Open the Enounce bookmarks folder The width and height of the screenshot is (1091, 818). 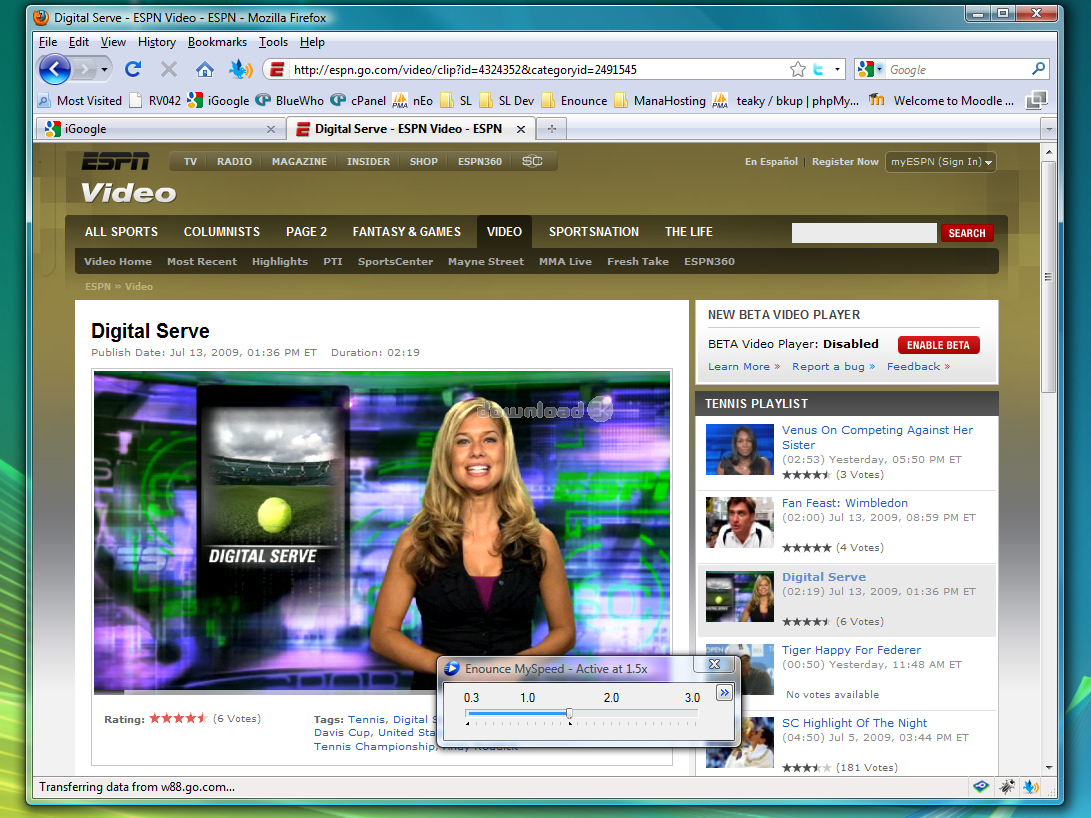[x=575, y=101]
